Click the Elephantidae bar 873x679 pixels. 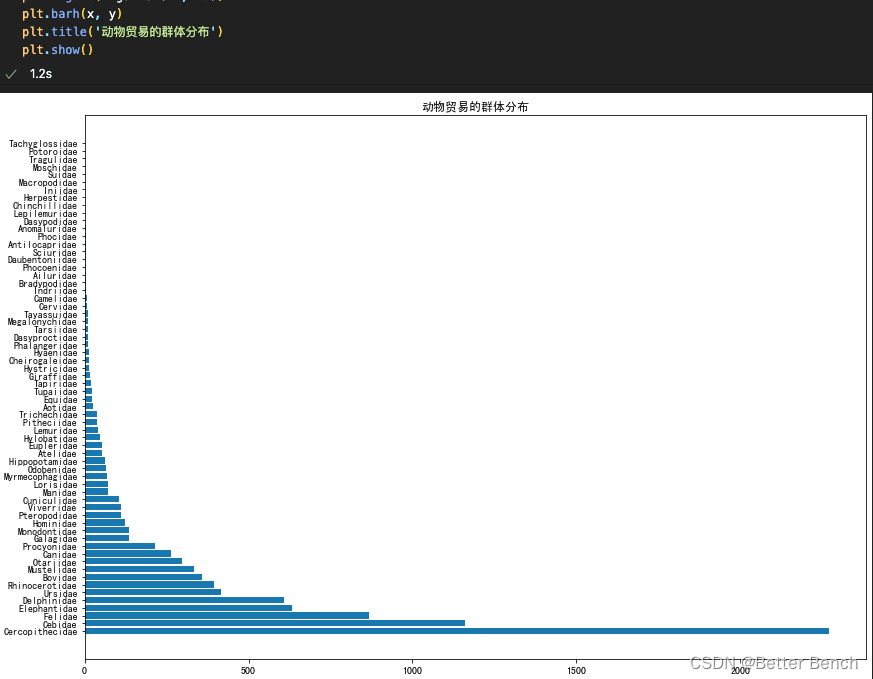click(189, 608)
